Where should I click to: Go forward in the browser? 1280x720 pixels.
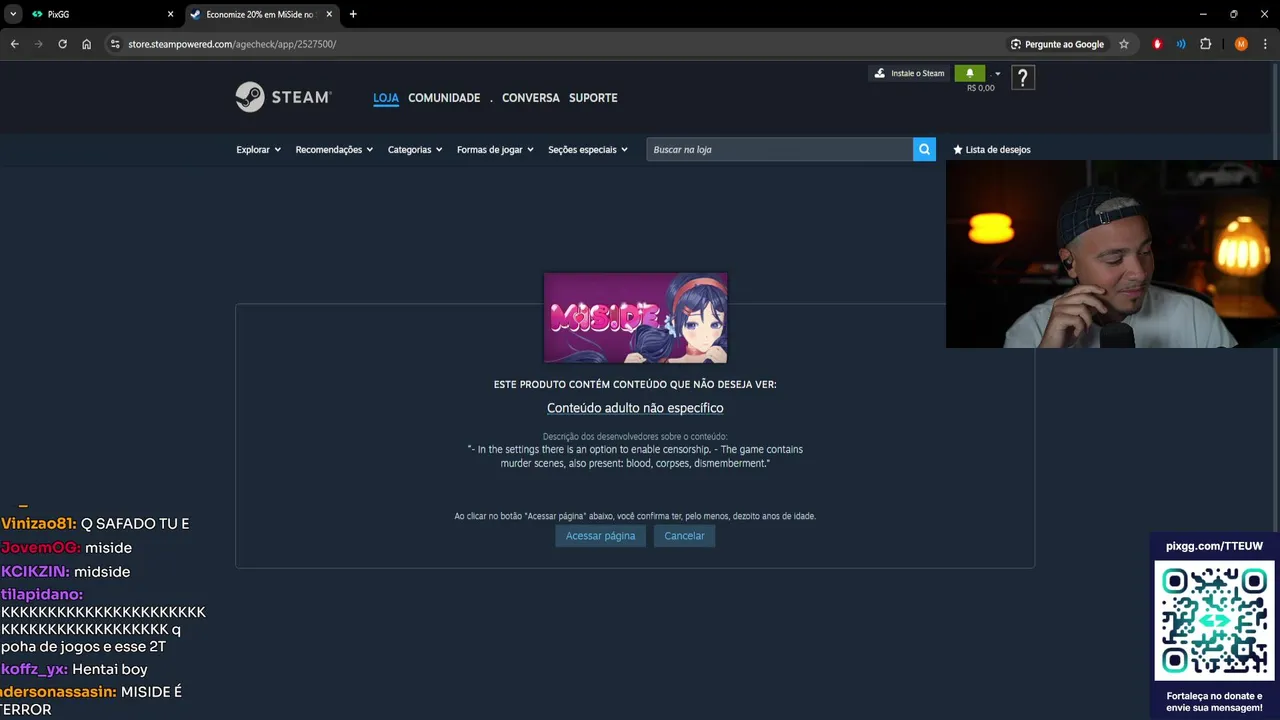tap(38, 44)
